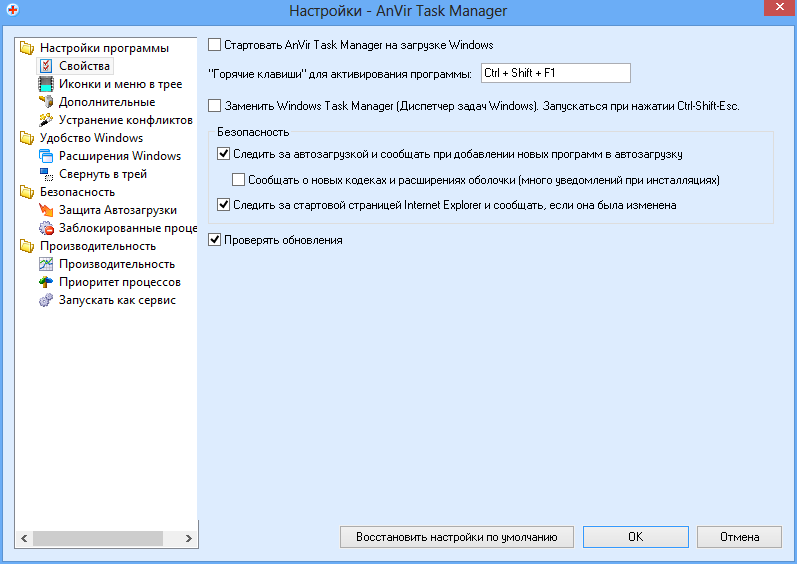Viewport: 797px width, 564px height.
Task: Click the tree horizontal scrollbar thumb
Action: coord(98,538)
